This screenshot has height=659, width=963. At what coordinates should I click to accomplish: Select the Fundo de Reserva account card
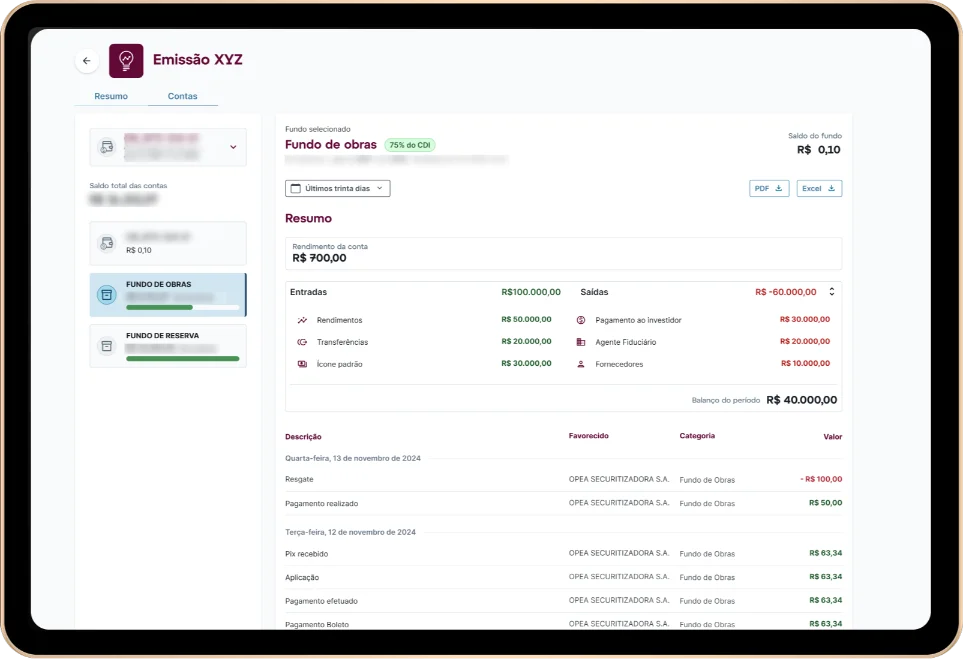click(x=168, y=346)
